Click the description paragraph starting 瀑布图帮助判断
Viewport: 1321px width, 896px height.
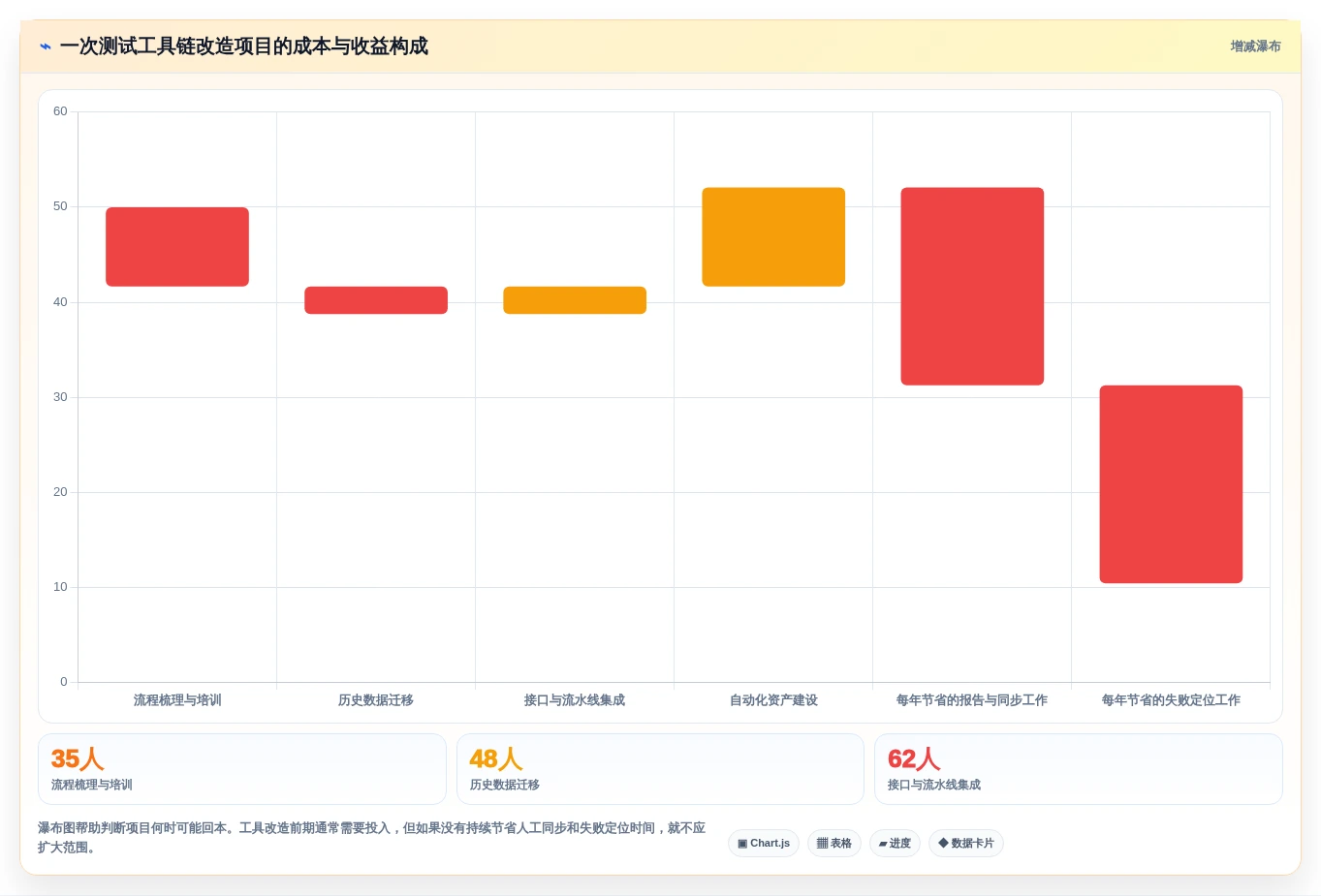372,838
